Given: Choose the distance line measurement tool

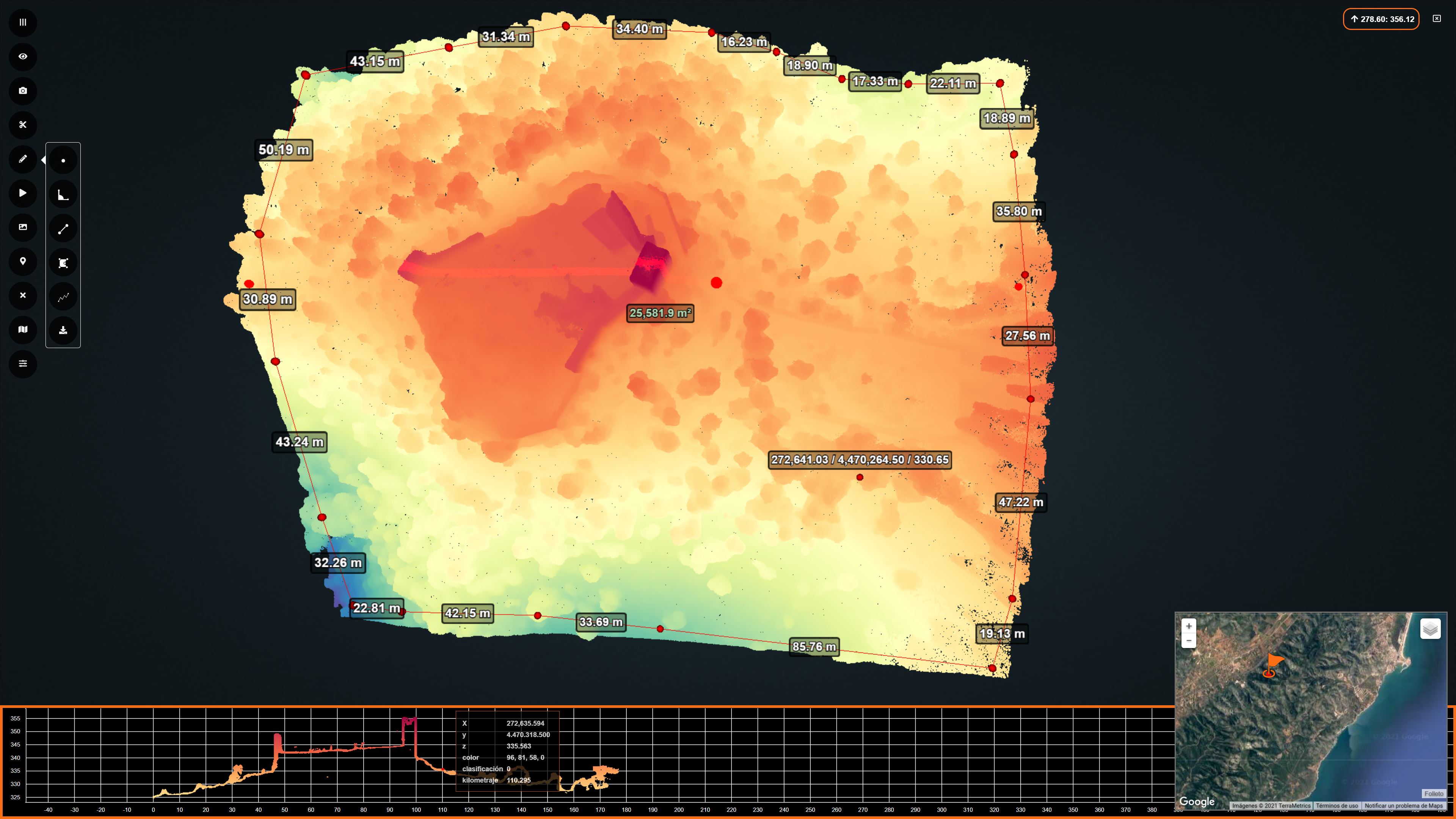Looking at the screenshot, I should point(63,229).
